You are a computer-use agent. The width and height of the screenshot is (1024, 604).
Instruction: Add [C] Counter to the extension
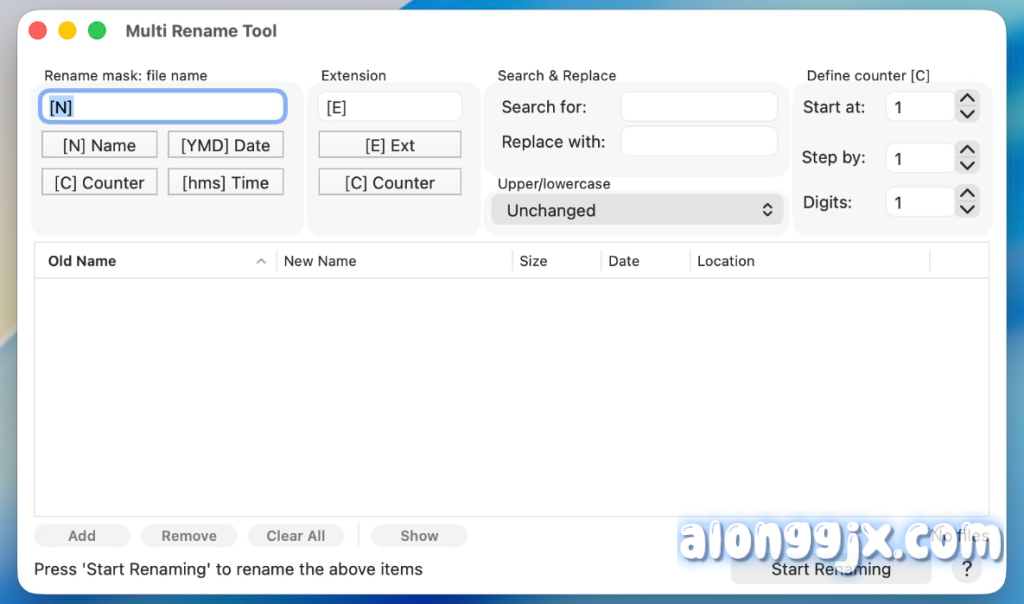point(389,183)
